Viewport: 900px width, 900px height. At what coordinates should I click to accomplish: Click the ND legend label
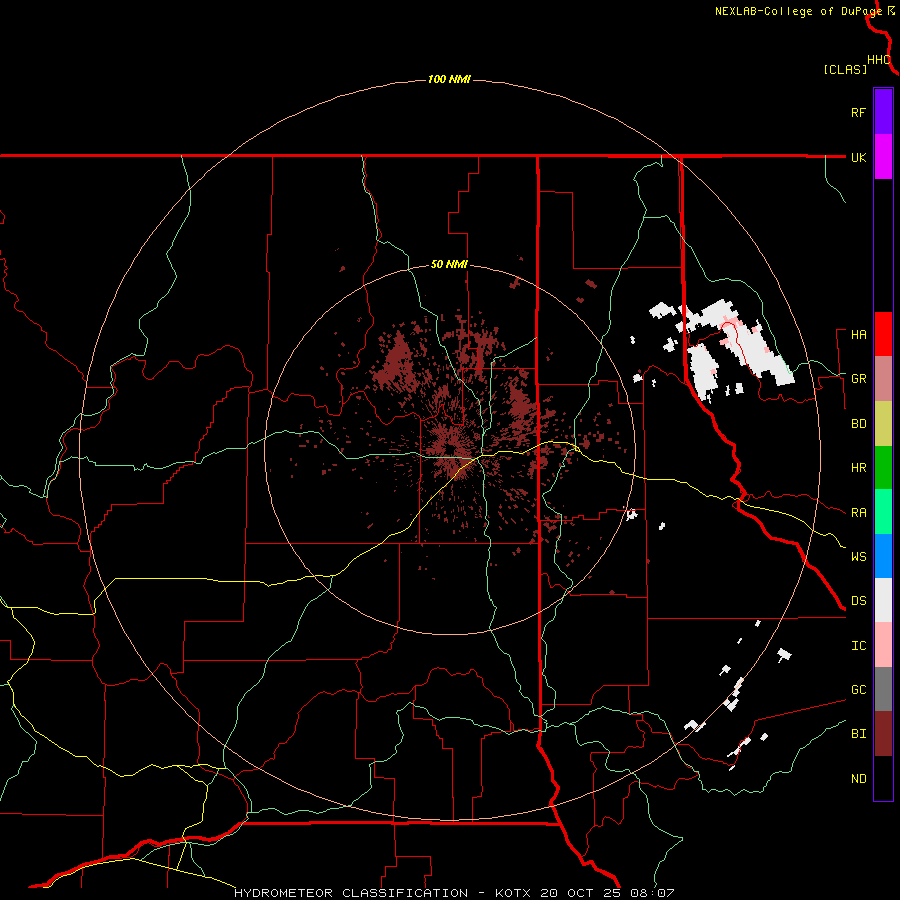tap(858, 779)
